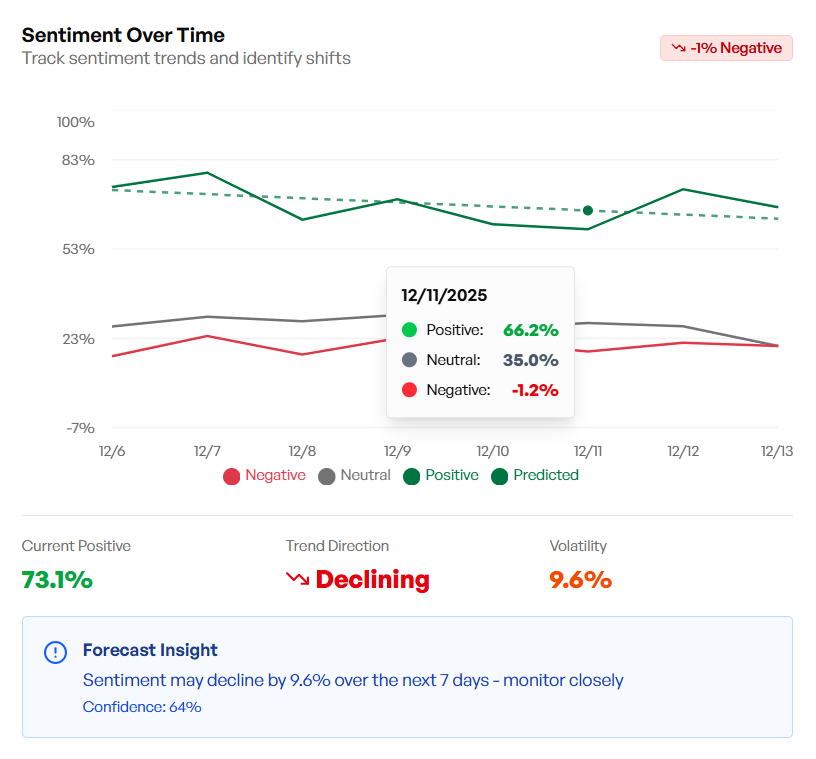
Task: Select the 12/11 predicted data point
Action: 588,210
